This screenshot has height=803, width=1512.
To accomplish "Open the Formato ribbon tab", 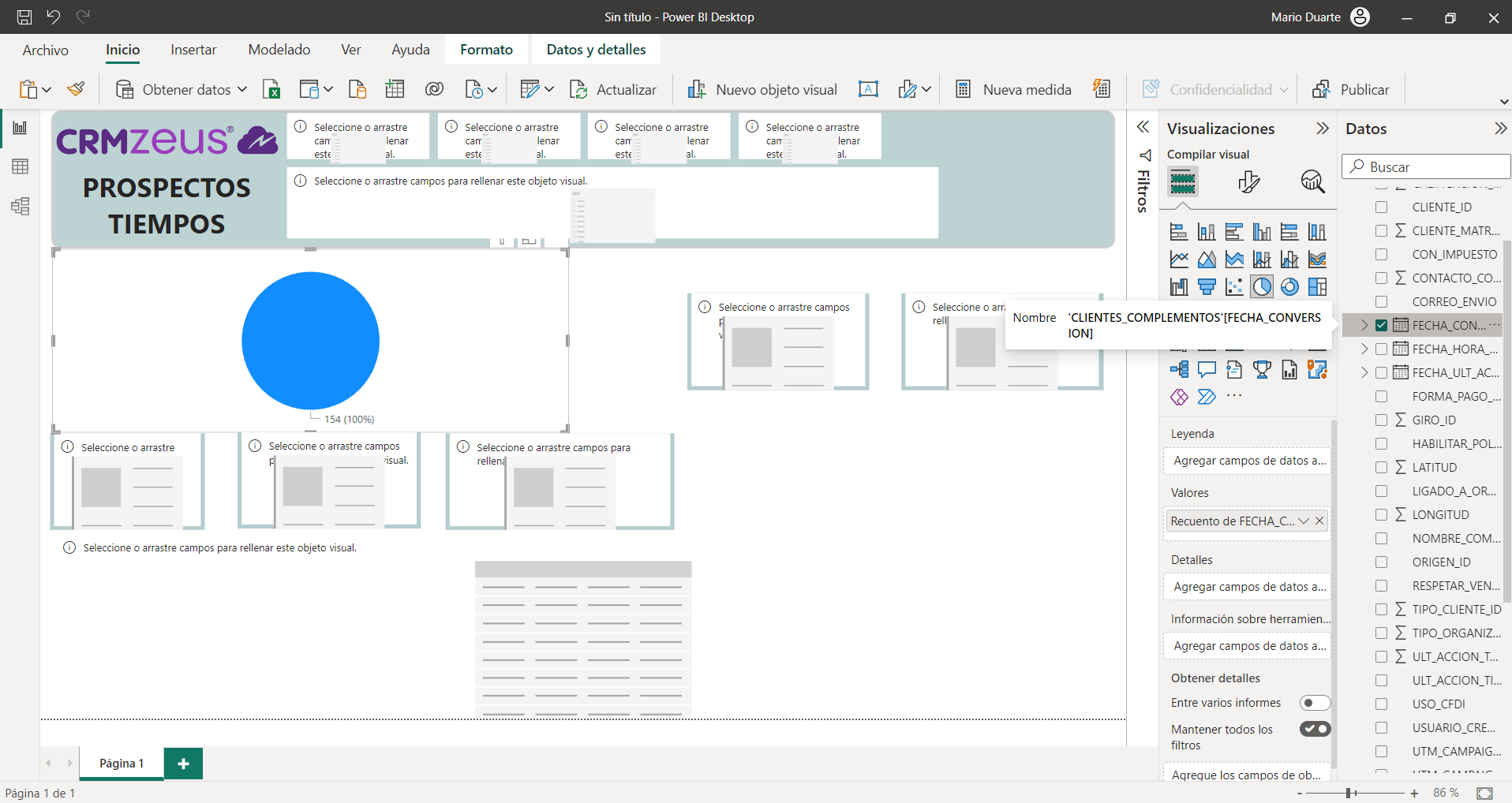I will click(x=486, y=50).
